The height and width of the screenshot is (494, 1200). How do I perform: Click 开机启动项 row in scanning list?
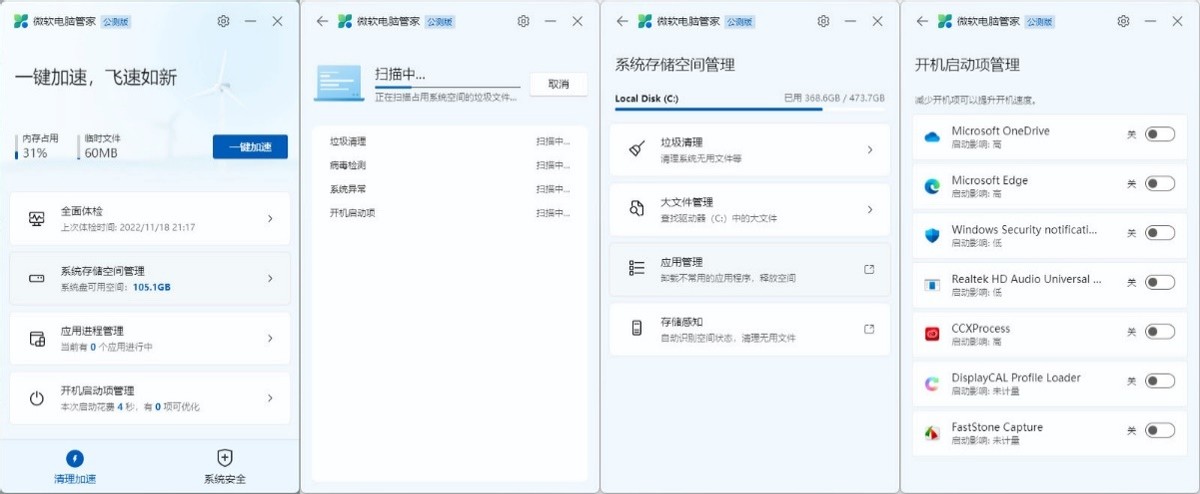450,213
